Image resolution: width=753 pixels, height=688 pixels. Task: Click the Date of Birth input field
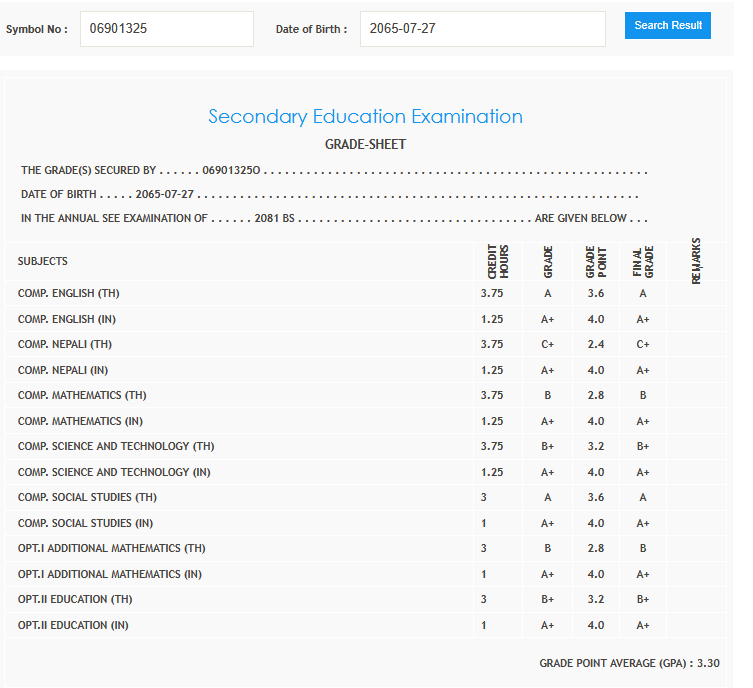482,29
